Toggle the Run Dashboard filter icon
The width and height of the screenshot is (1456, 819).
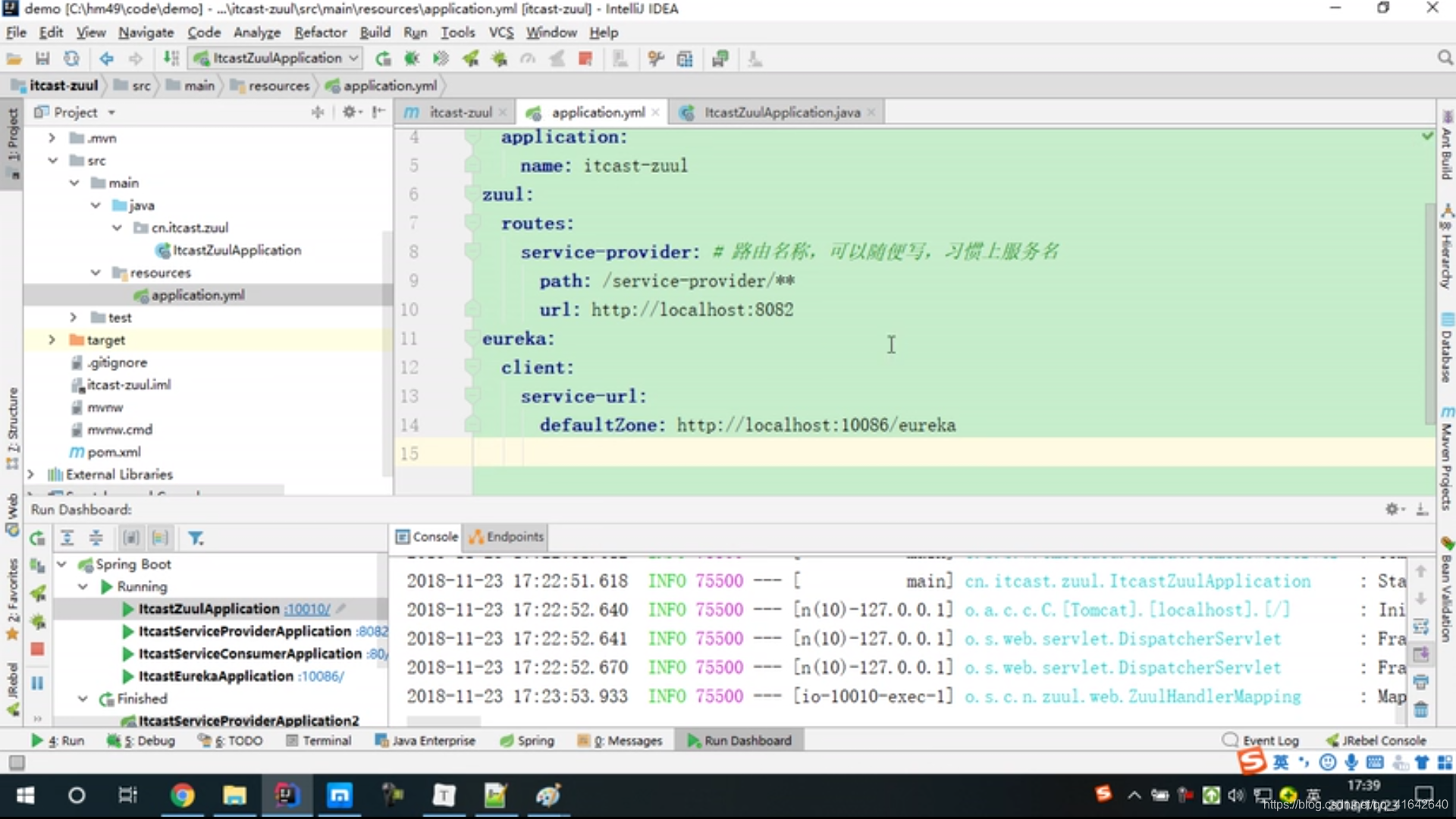(x=196, y=538)
